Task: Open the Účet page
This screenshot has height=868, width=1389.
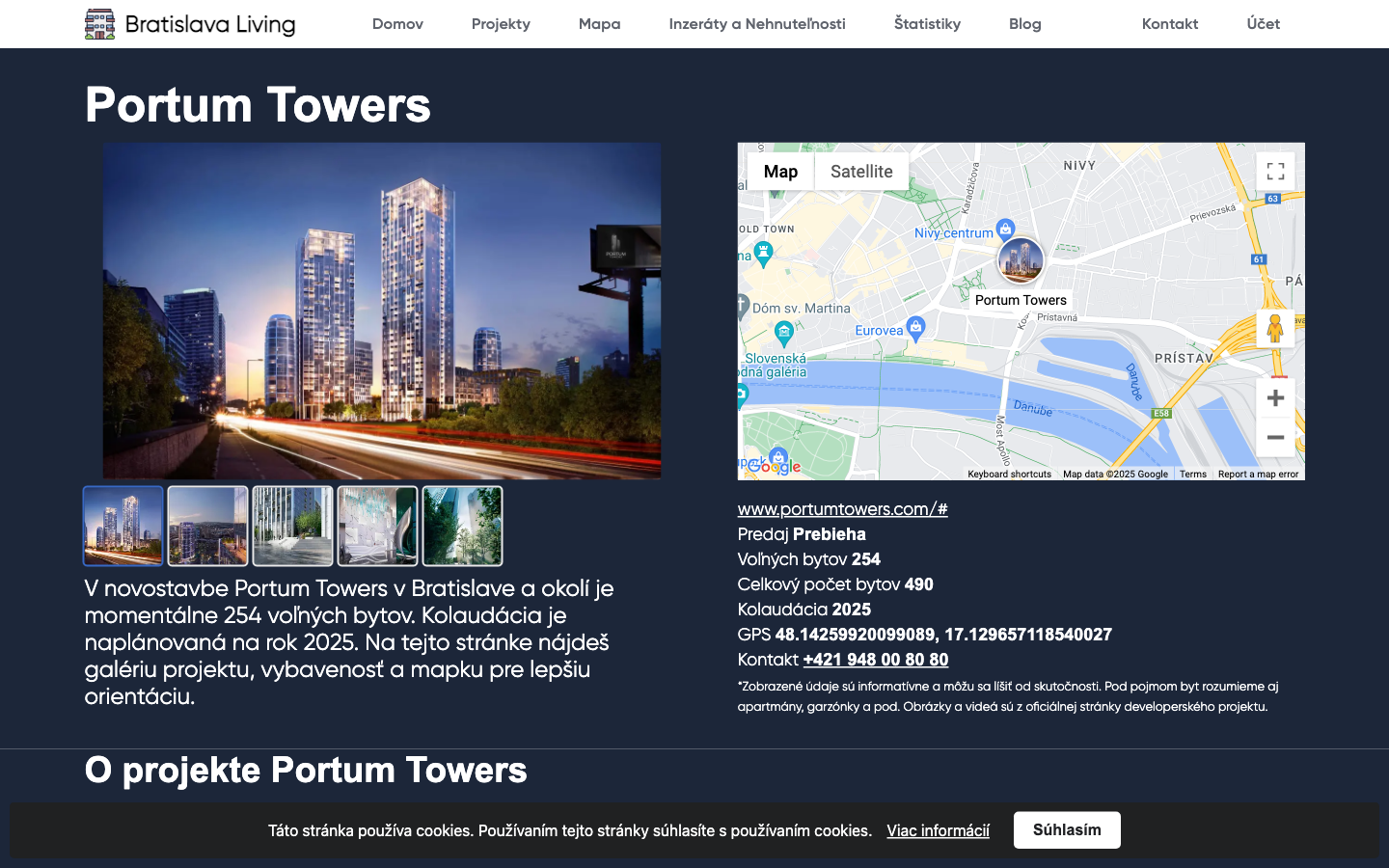Action: pyautogui.click(x=1263, y=24)
